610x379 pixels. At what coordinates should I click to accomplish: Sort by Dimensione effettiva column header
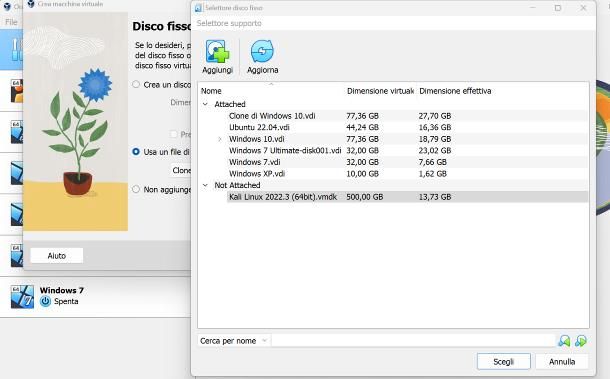click(x=455, y=91)
